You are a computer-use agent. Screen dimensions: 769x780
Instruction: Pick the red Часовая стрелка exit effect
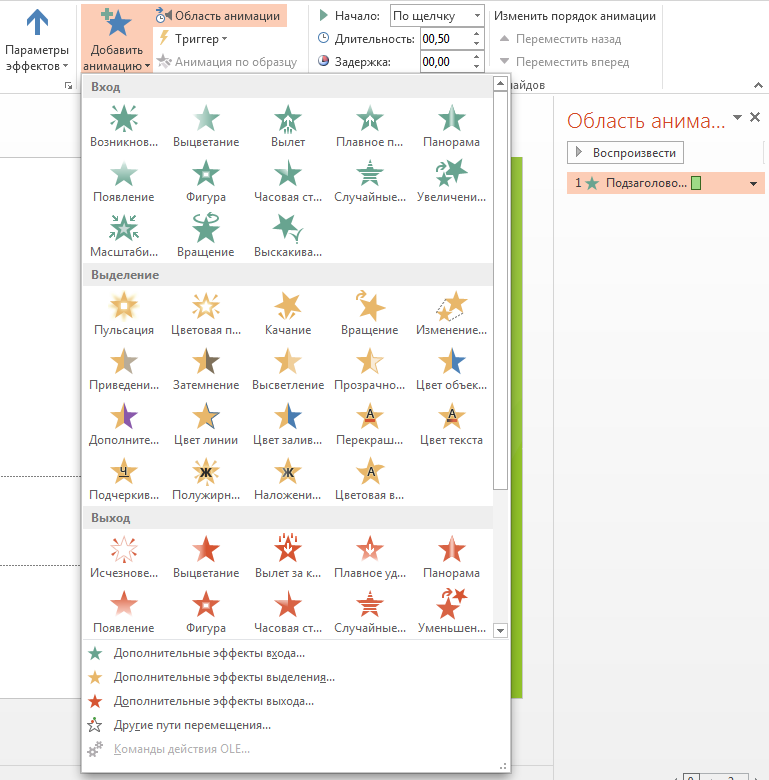(288, 612)
